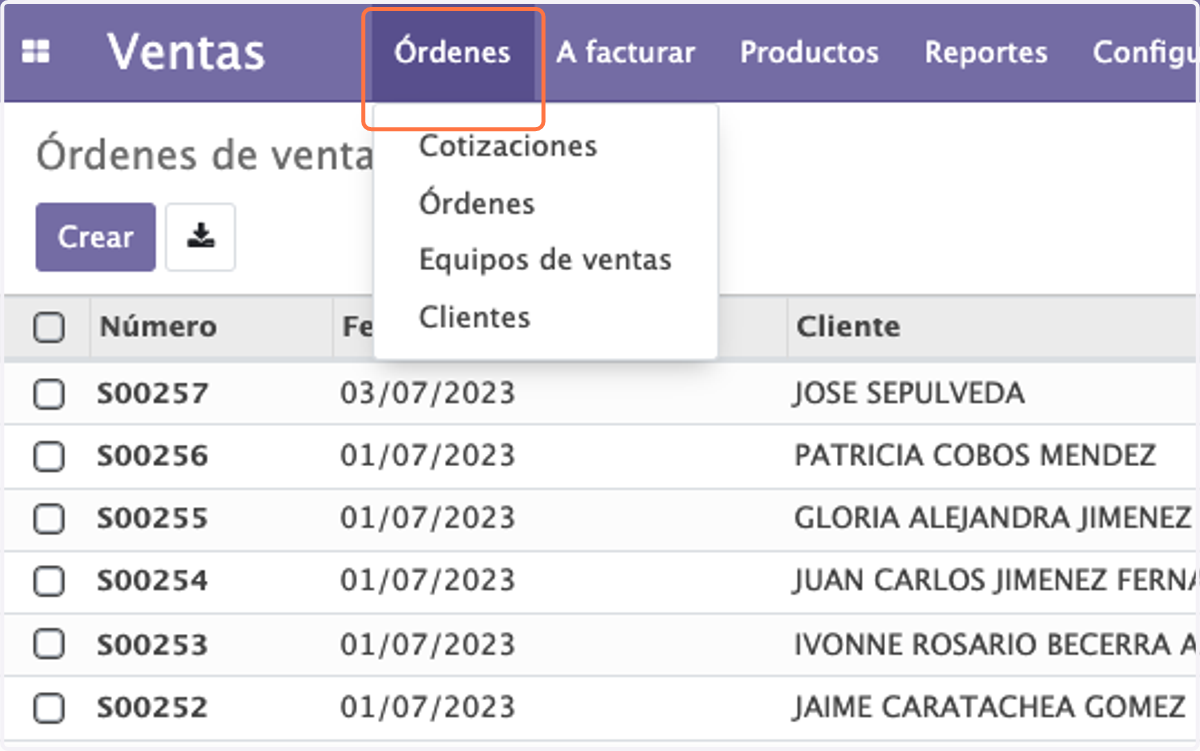This screenshot has height=751, width=1200.
Task: Click customer JAIME CARATACHEA GOMEZ
Action: pyautogui.click(x=989, y=707)
